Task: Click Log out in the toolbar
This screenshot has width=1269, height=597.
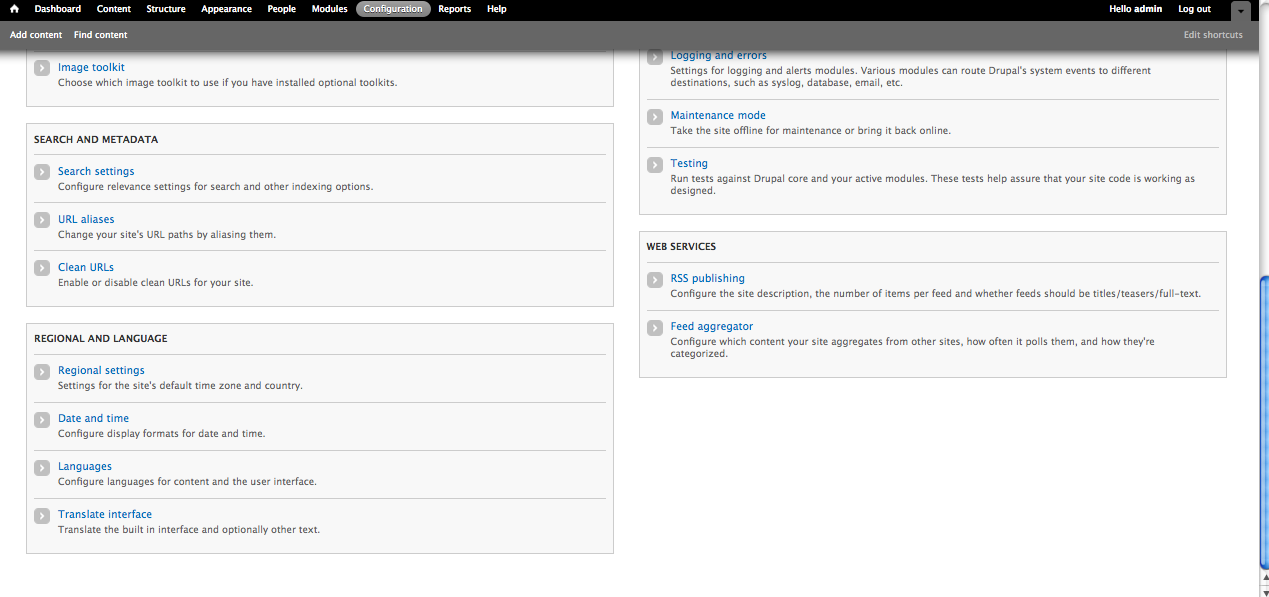Action: (1193, 9)
